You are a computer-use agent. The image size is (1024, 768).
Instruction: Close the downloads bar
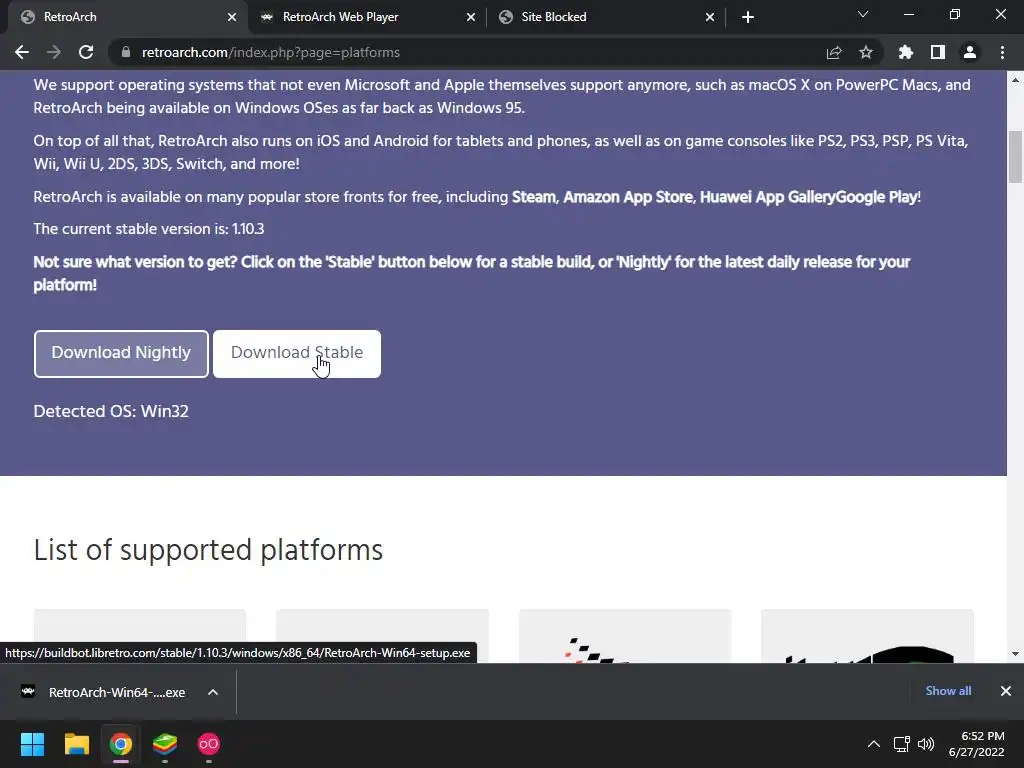1006,691
